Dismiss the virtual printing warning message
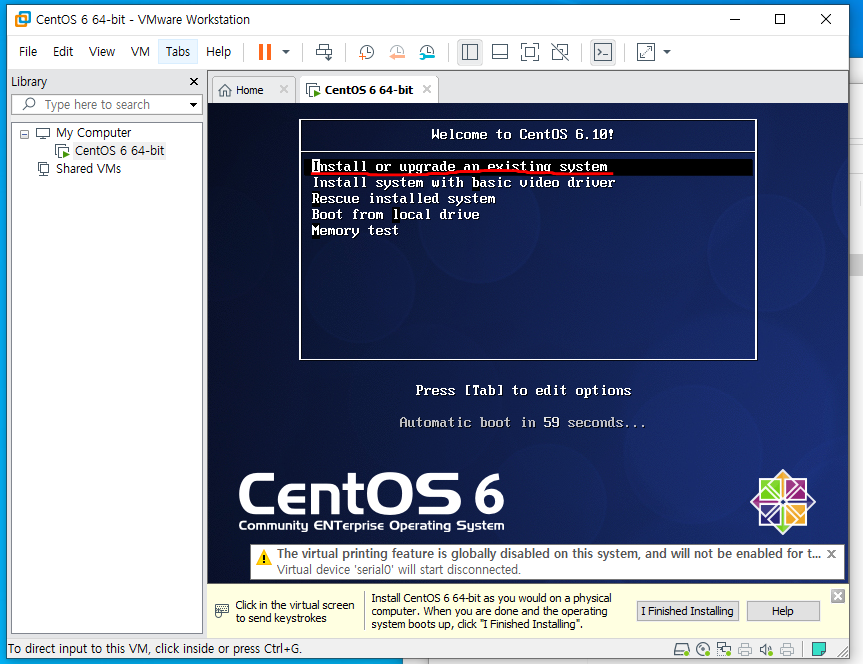 832,554
